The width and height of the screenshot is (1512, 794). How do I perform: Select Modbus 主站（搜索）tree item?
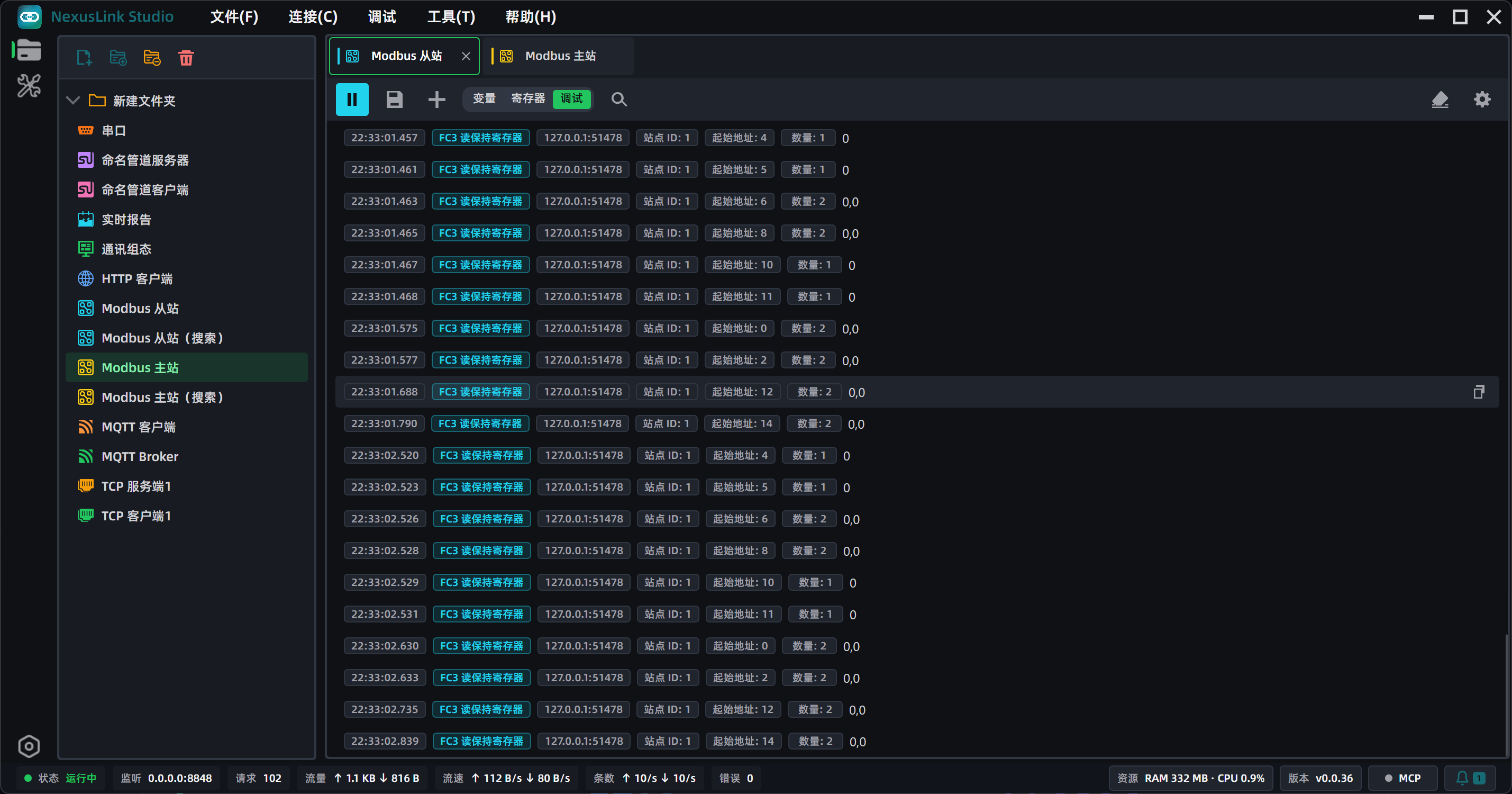tap(187, 397)
